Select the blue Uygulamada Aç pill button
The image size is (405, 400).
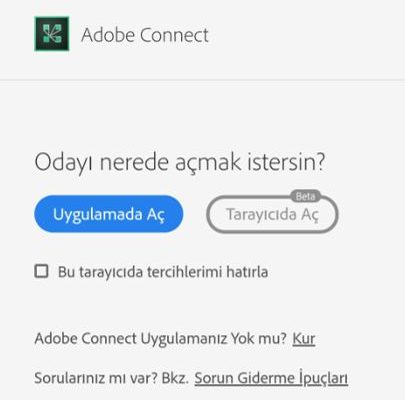pyautogui.click(x=109, y=214)
